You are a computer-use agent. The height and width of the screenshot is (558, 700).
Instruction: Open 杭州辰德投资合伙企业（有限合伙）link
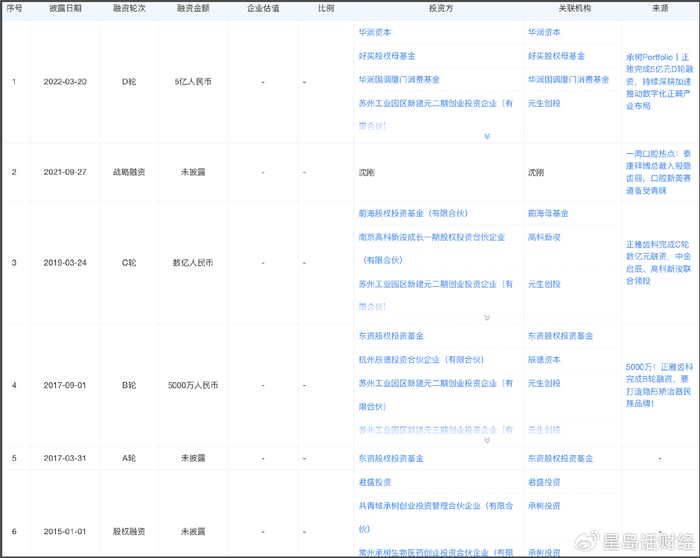point(421,359)
